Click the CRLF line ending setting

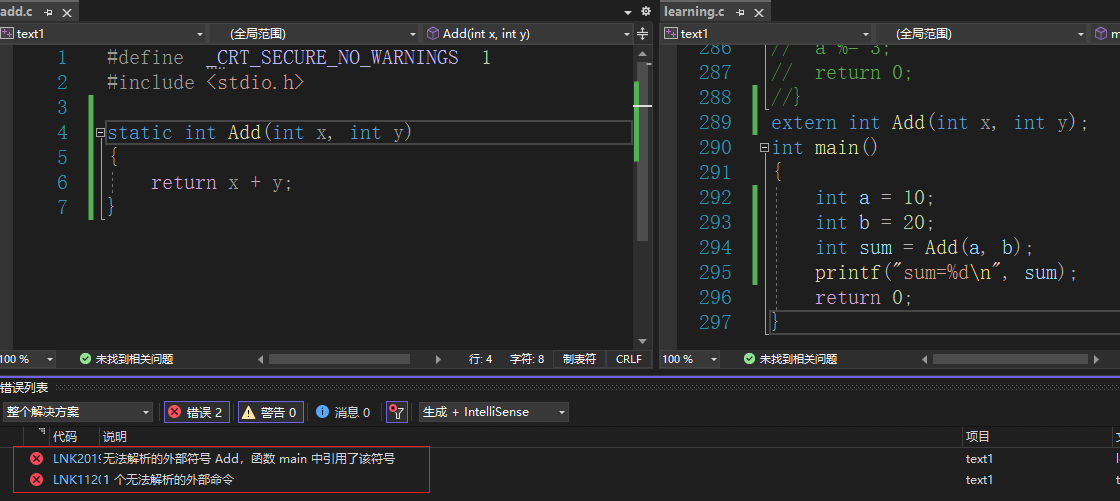click(629, 359)
